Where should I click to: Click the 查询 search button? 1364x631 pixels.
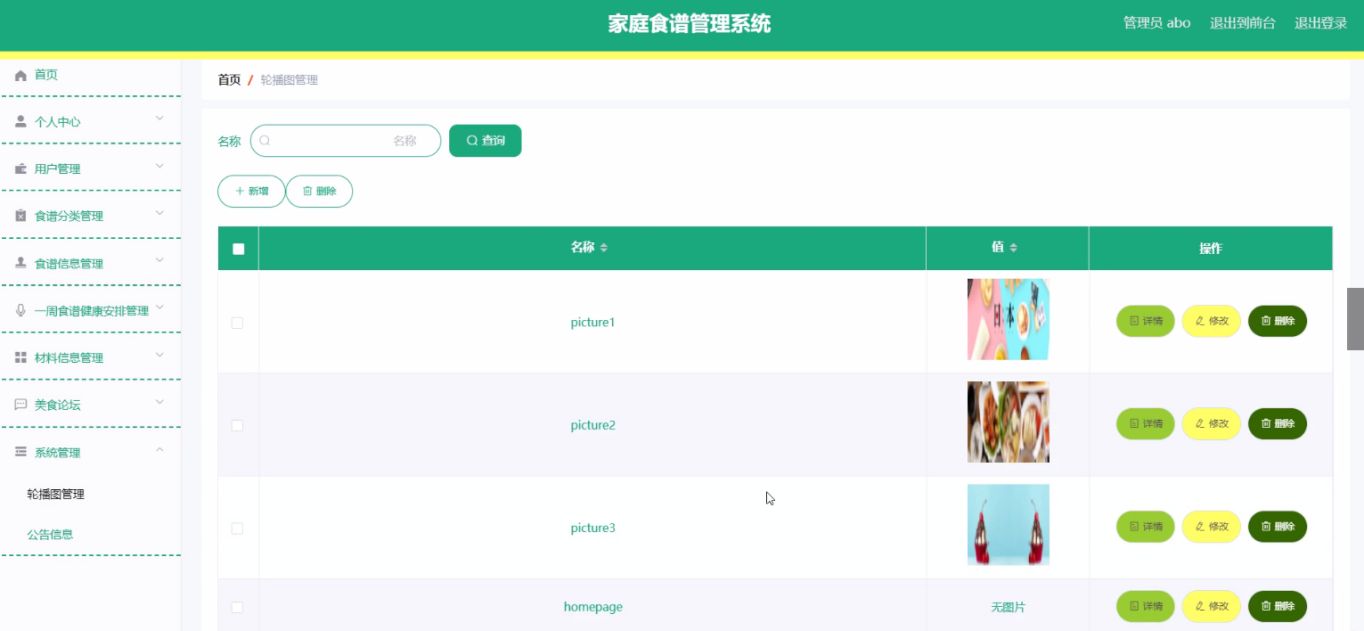click(485, 141)
